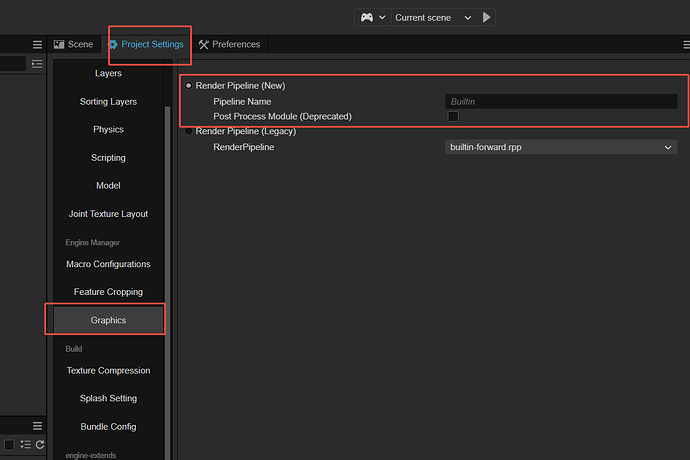Click the Pipeline Name input field
The image size is (690, 460).
(x=561, y=102)
